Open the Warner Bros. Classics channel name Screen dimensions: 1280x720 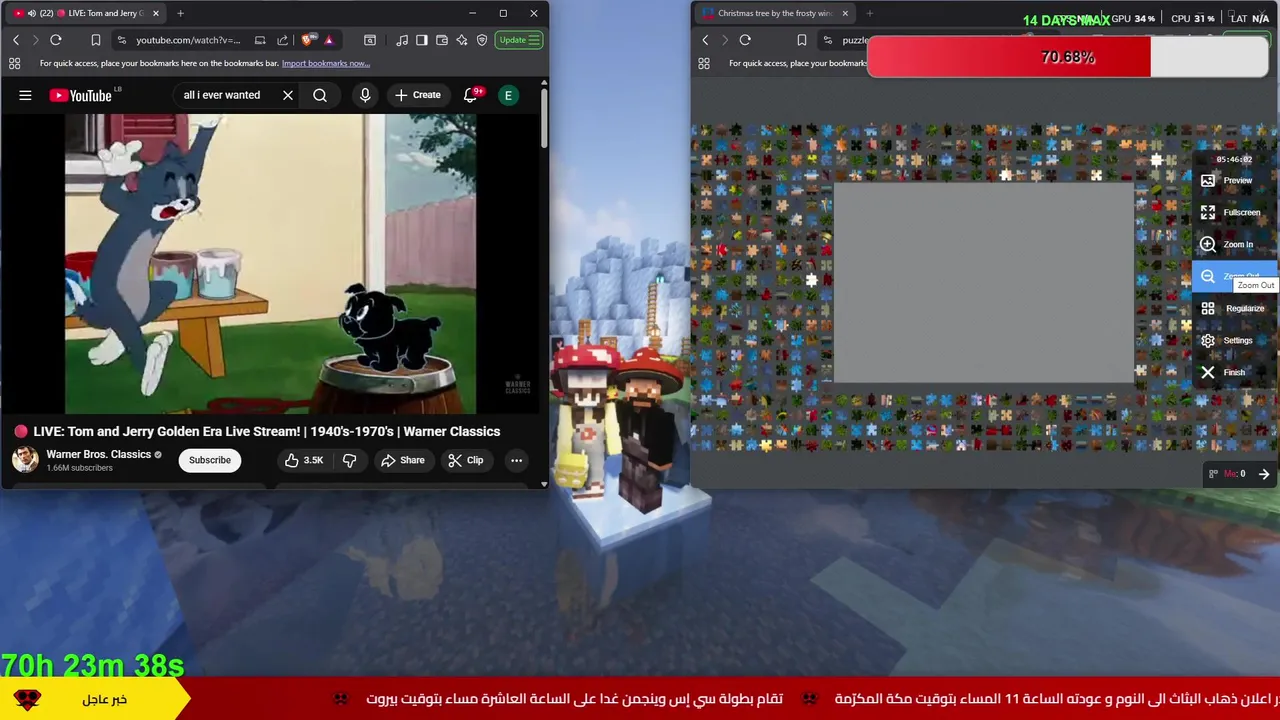click(x=98, y=454)
